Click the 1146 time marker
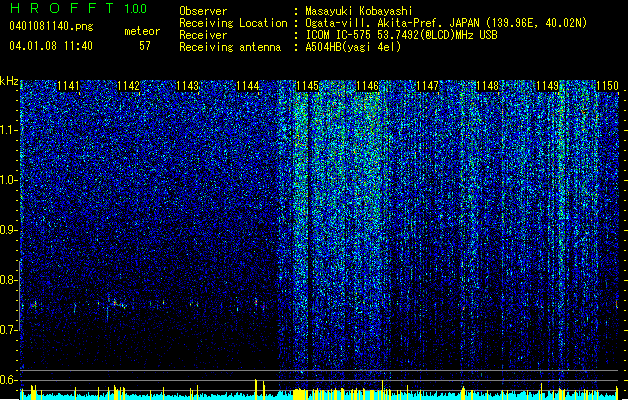The width and height of the screenshot is (629, 400). coord(367,86)
